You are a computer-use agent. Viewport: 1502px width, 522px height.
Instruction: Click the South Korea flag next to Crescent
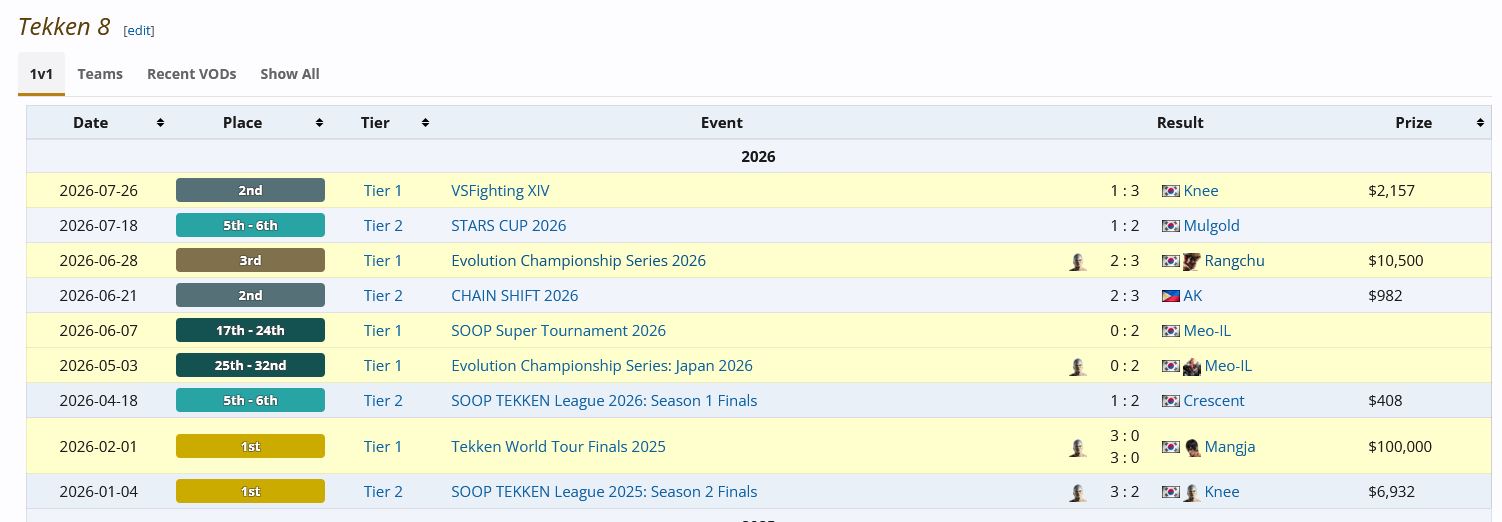point(1170,401)
